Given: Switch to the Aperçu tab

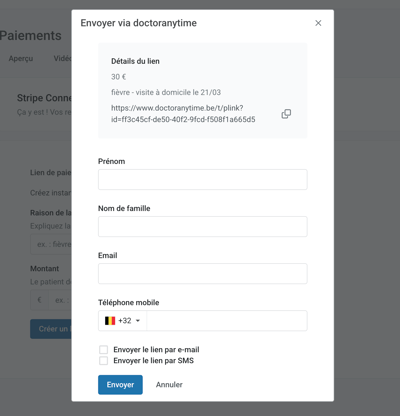Looking at the screenshot, I should pos(21,58).
